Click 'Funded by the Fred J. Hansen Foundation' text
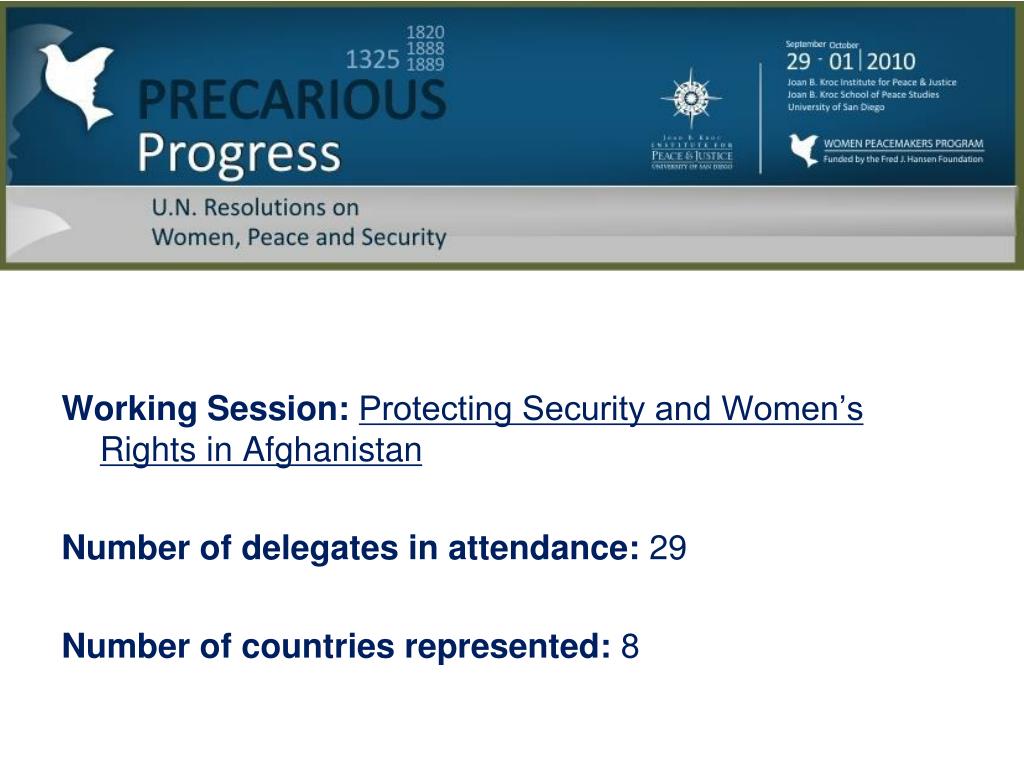Image resolution: width=1024 pixels, height=768 pixels. (903, 159)
